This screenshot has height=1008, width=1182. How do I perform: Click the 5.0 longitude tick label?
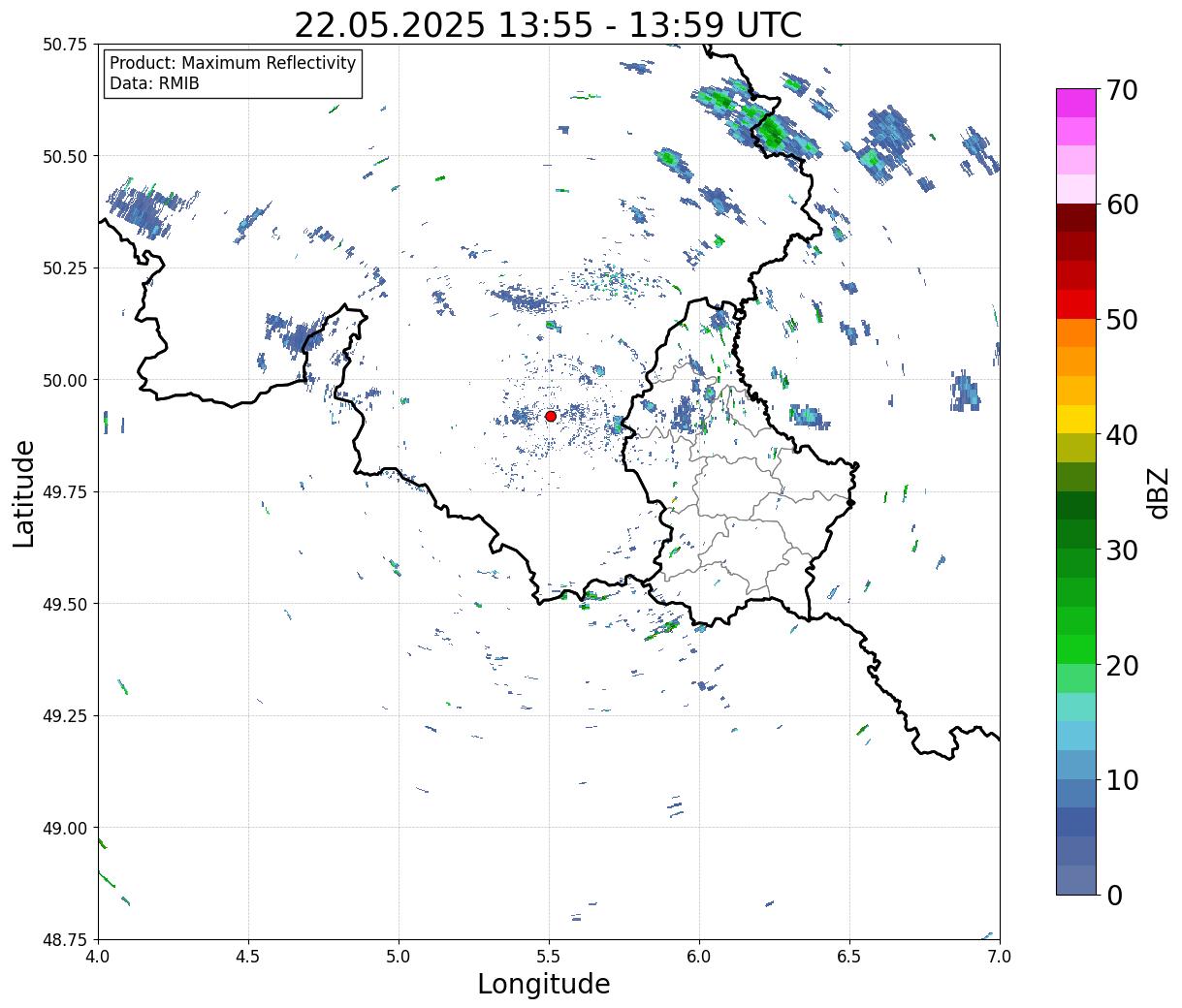399,957
